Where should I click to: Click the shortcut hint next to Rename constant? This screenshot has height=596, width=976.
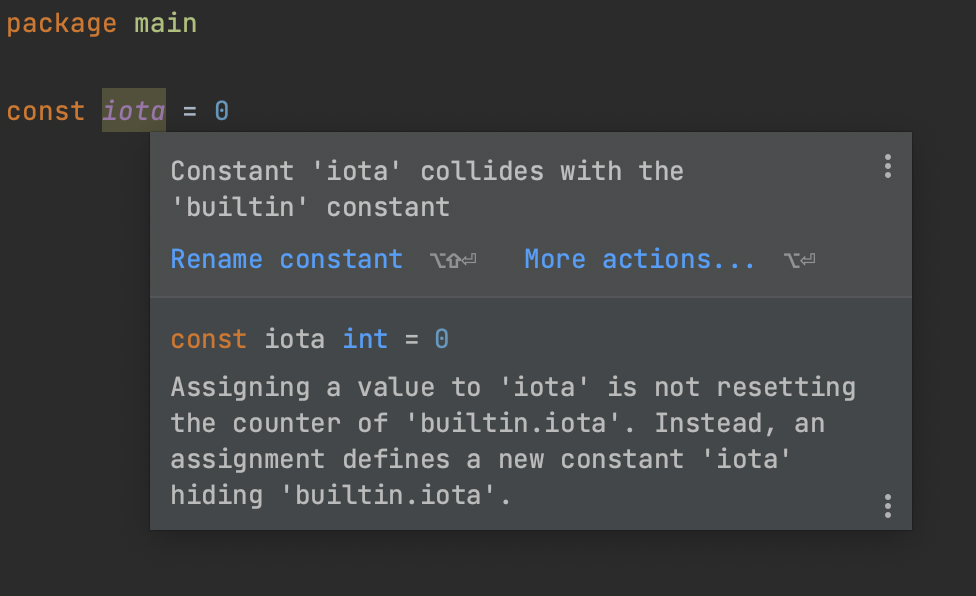click(x=451, y=259)
